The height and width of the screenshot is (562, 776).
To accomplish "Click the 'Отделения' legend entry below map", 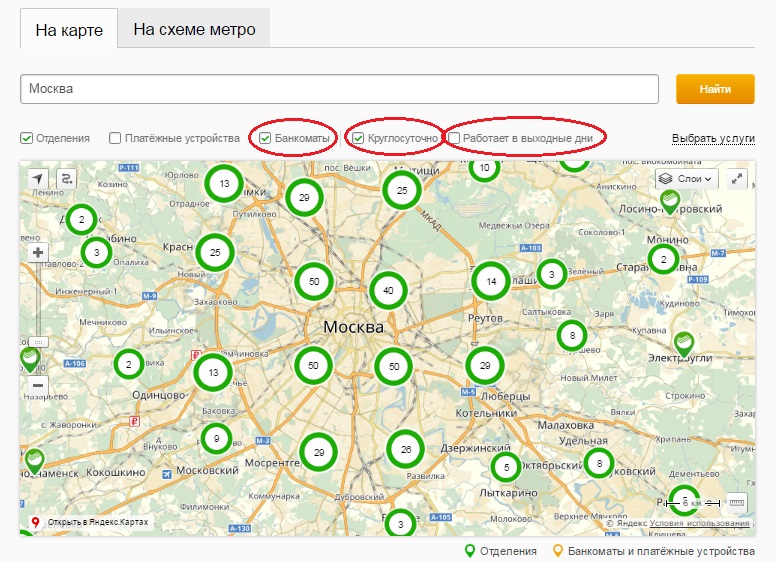I will (500, 551).
